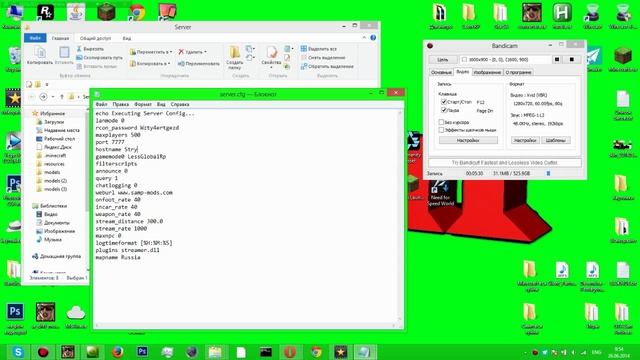The image size is (640, 360).
Task: Open Photoshop from the taskbar
Action: pyautogui.click(x=142, y=351)
